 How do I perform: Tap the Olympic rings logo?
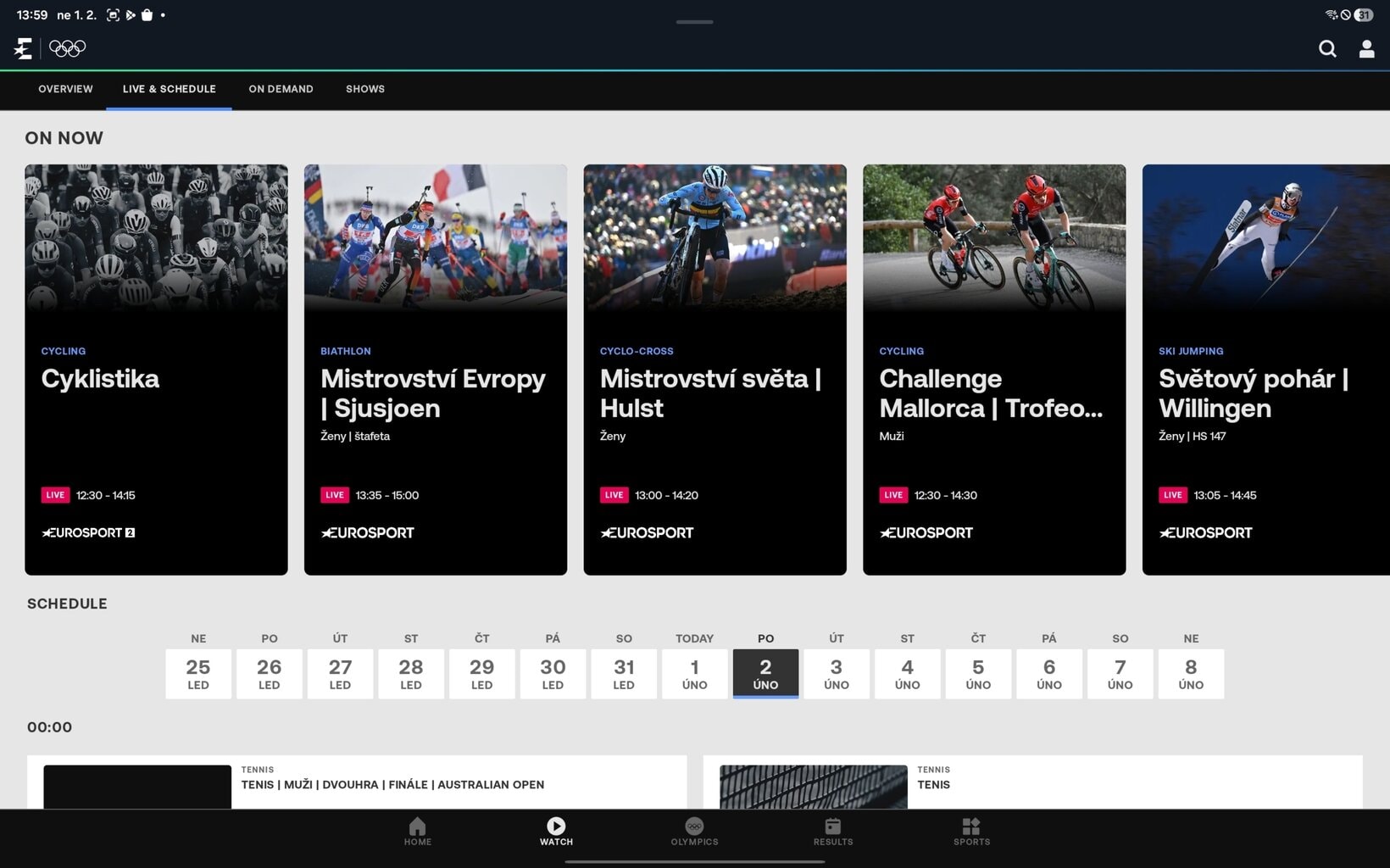(67, 48)
